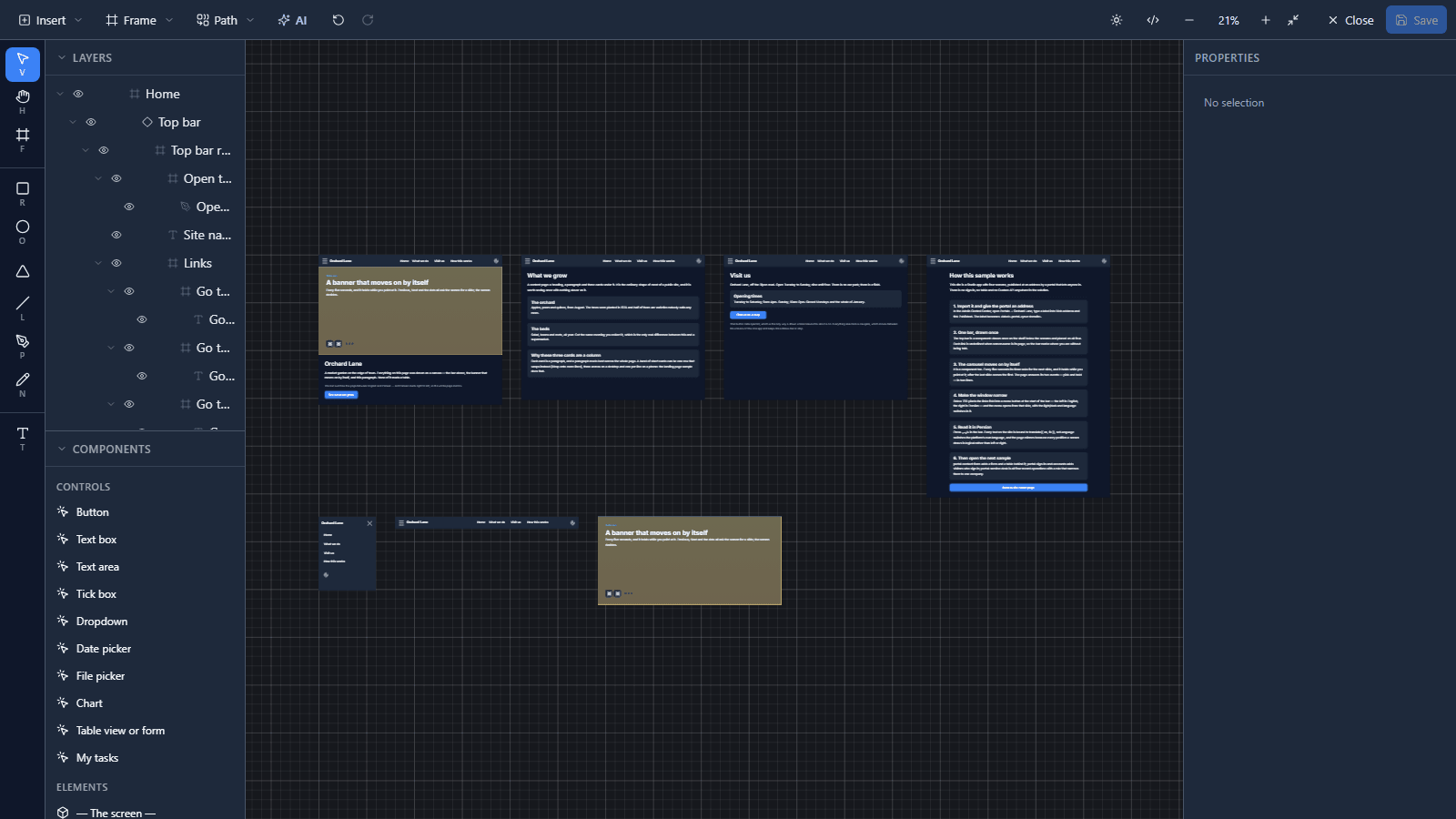Select the Triangle polygon tool
The height and width of the screenshot is (819, 1456).
[x=23, y=271]
